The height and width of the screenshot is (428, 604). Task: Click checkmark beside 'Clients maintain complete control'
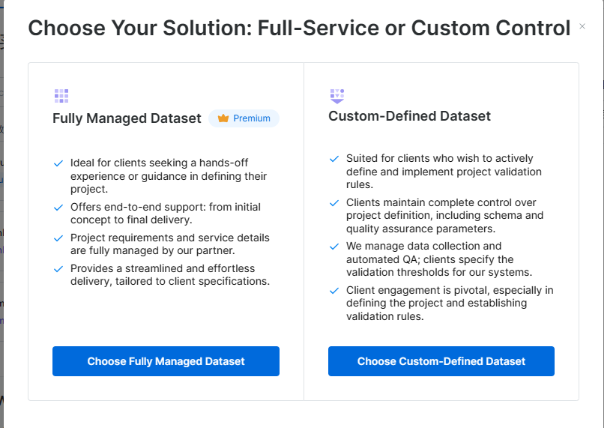tap(334, 202)
